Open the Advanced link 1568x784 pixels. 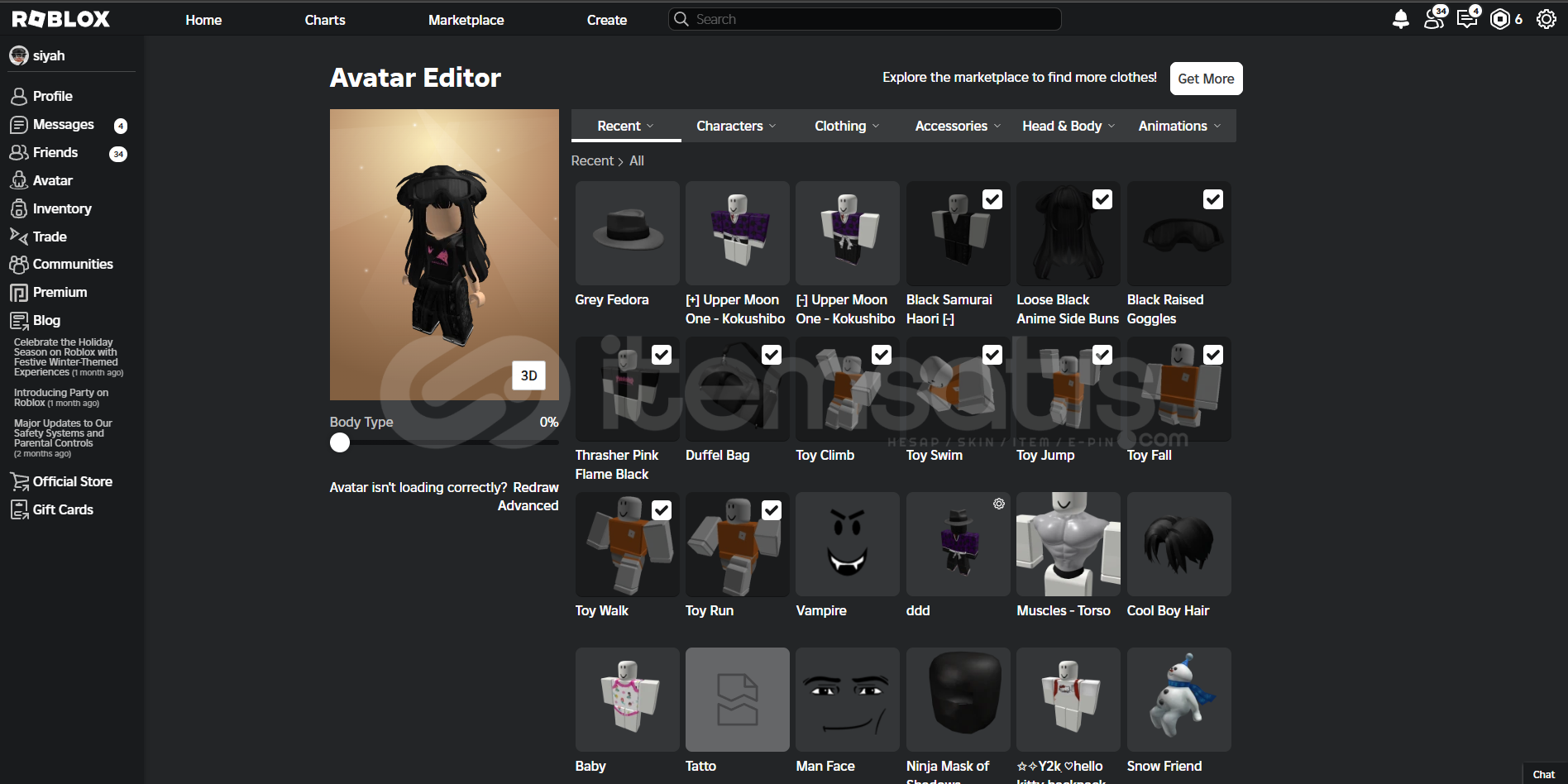point(528,505)
